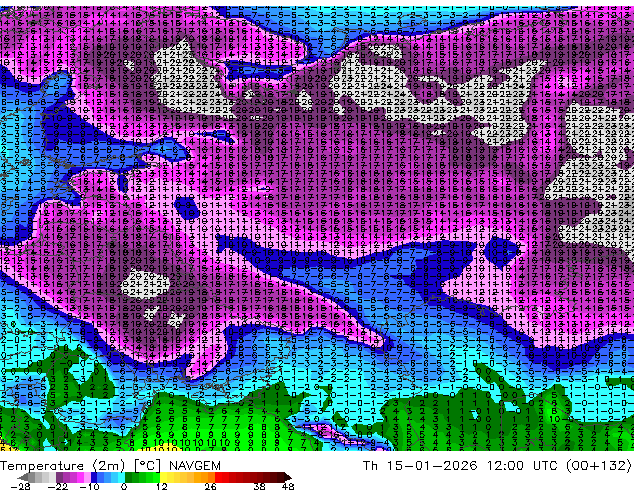
Task: Click the cyan swatch near 0 in the legend
Action: coord(121,477)
